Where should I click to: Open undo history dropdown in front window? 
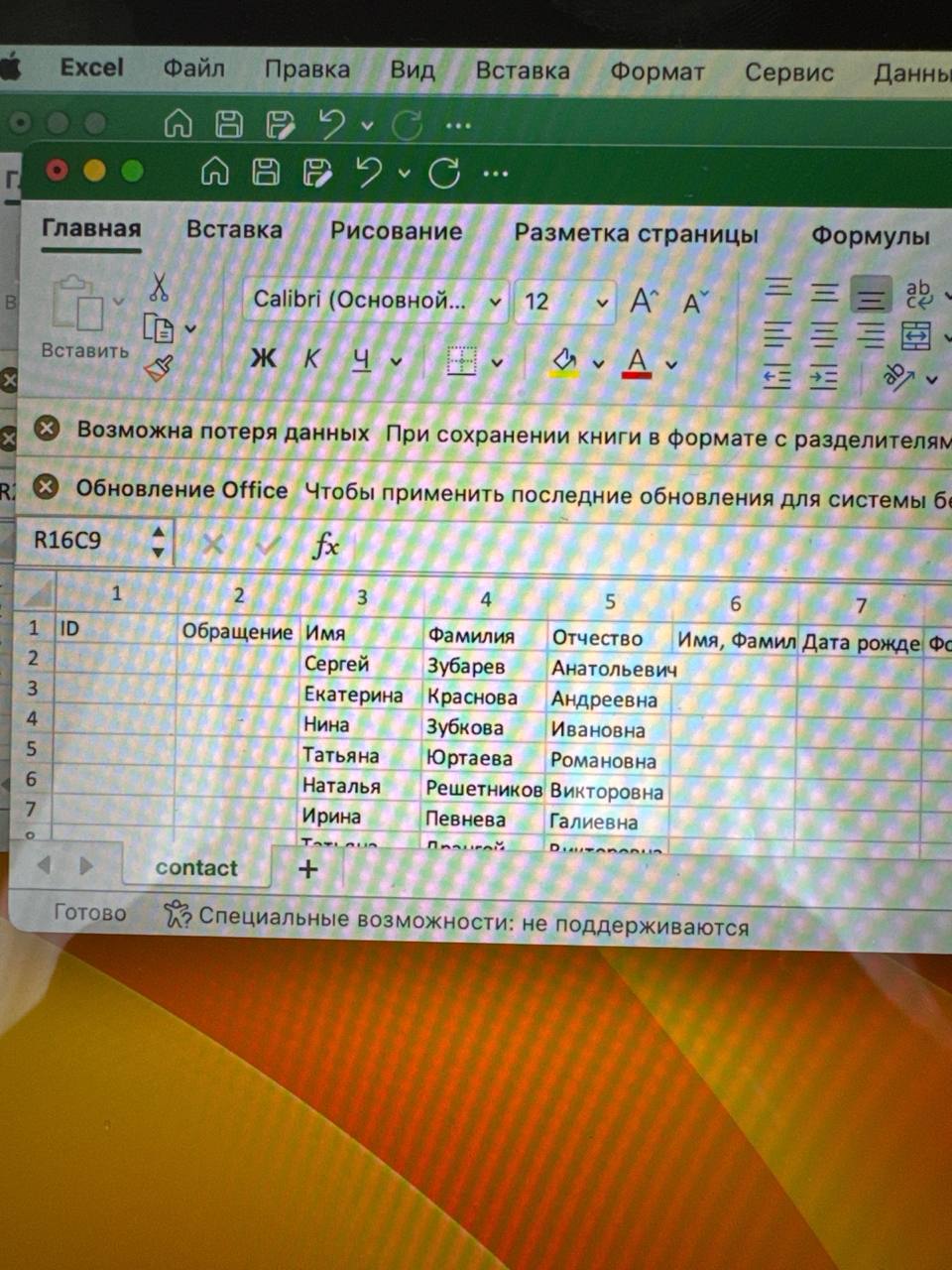[405, 174]
